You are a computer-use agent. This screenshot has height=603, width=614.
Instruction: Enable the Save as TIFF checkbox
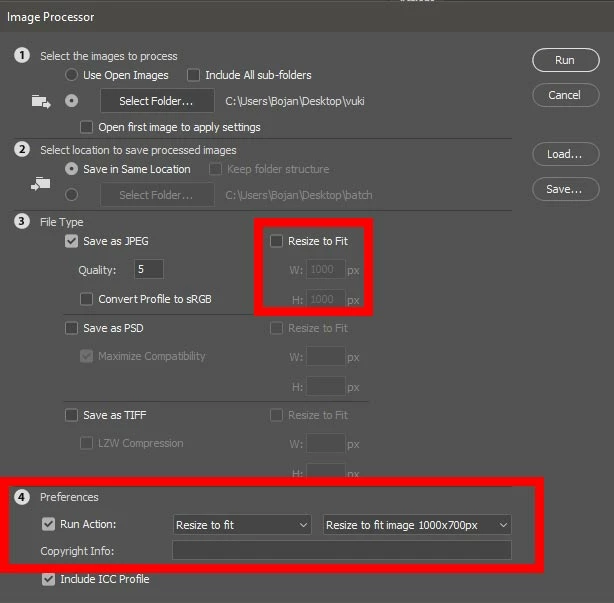71,415
